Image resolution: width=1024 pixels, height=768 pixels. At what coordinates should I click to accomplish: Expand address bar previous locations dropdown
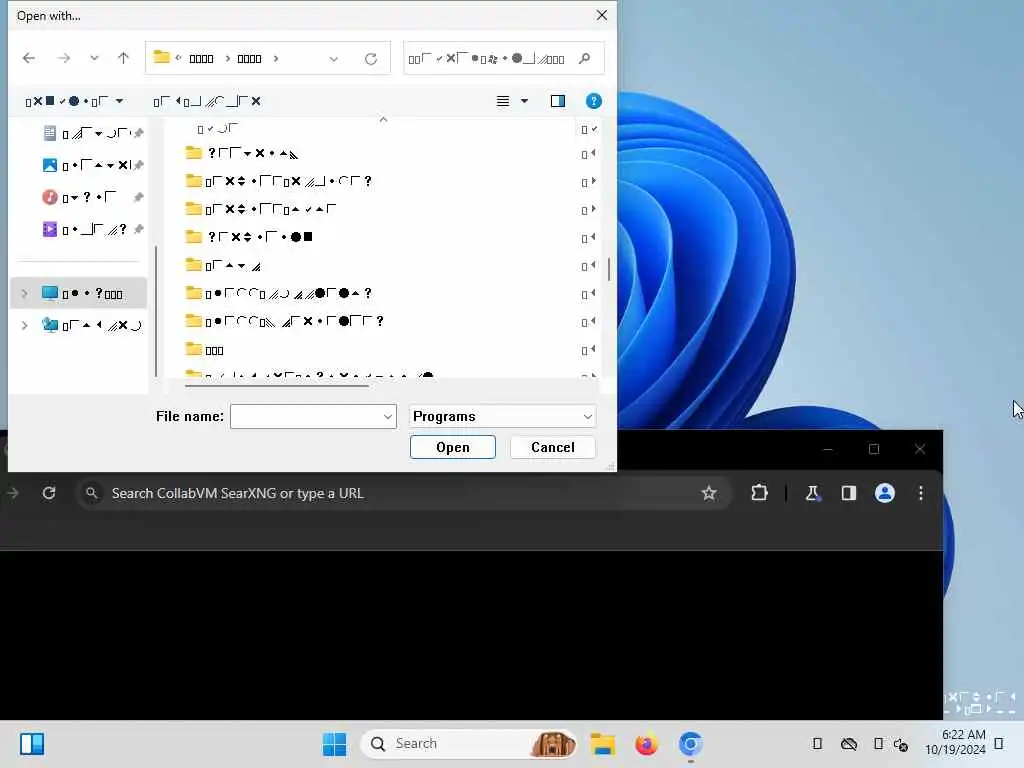[334, 59]
